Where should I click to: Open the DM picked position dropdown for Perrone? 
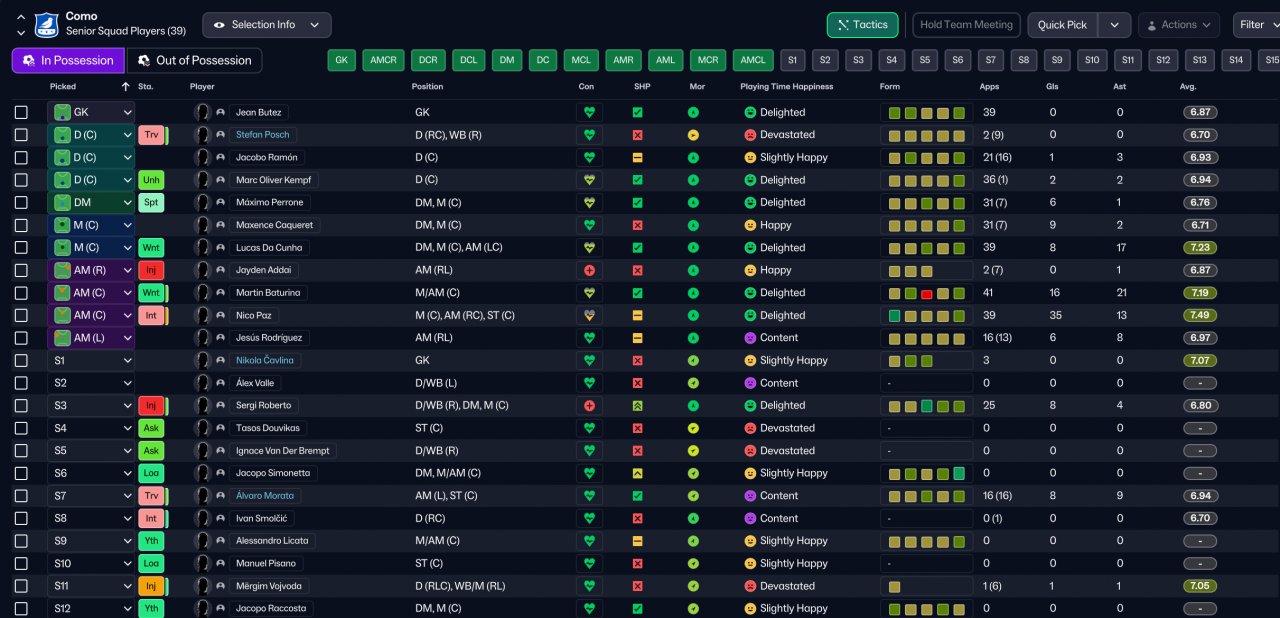[92, 202]
